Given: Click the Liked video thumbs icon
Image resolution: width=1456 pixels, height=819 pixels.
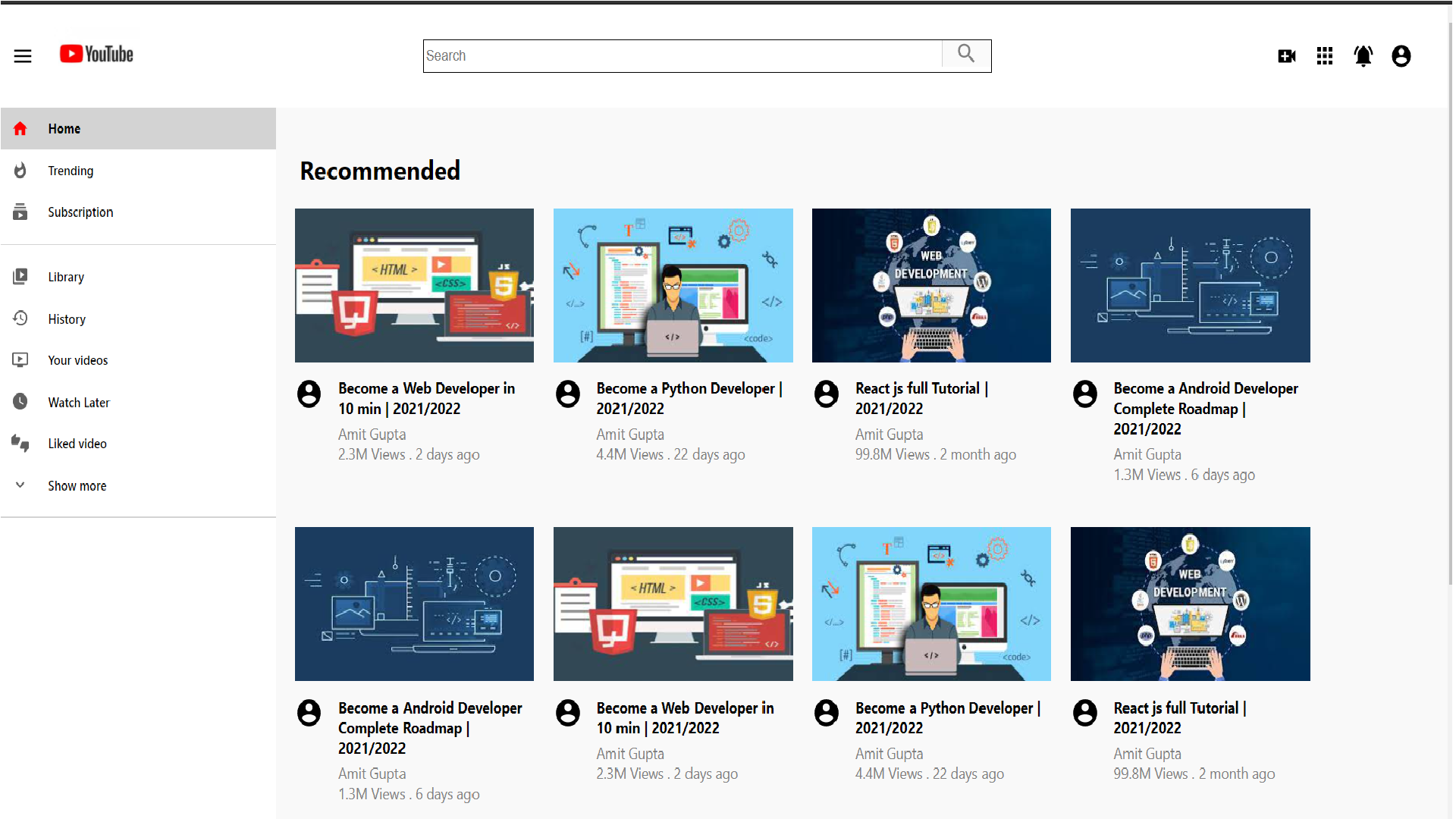Looking at the screenshot, I should pos(20,444).
